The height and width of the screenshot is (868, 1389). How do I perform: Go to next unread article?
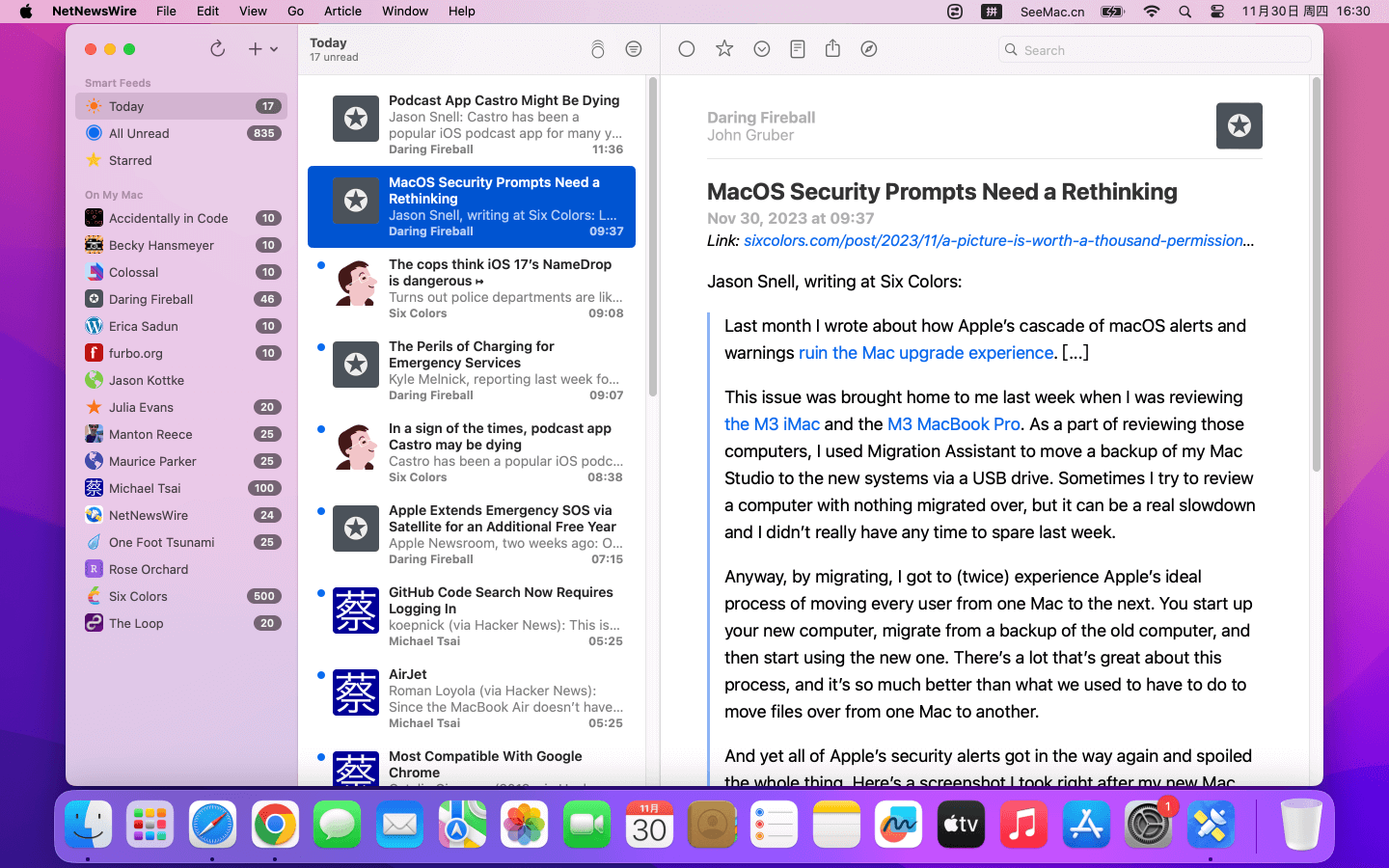point(762,49)
